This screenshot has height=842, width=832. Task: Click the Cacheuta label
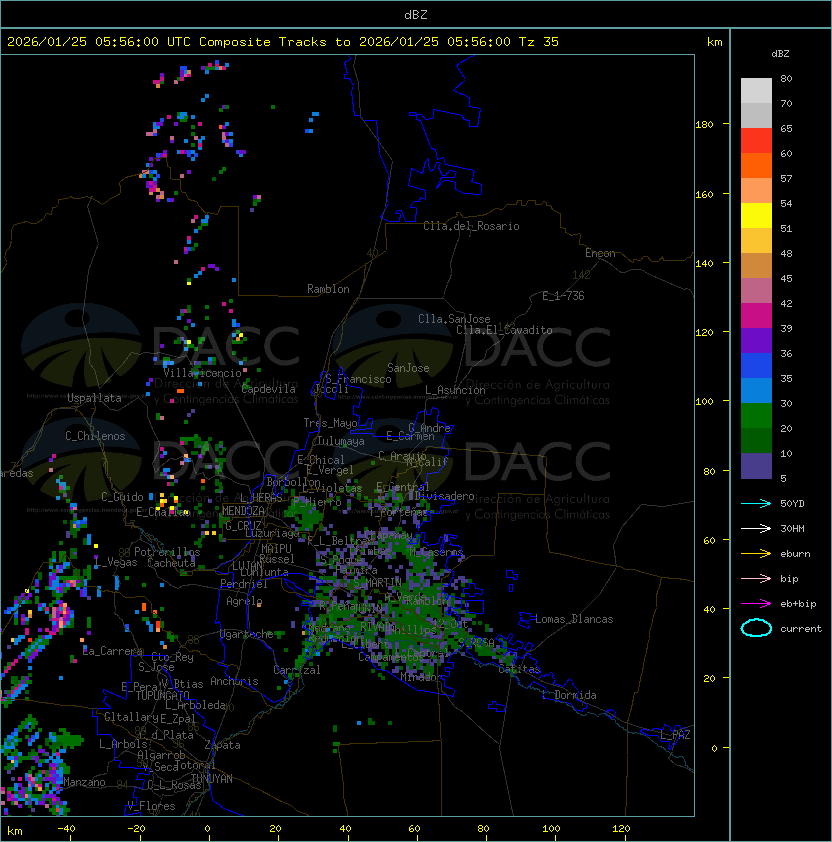[171, 563]
